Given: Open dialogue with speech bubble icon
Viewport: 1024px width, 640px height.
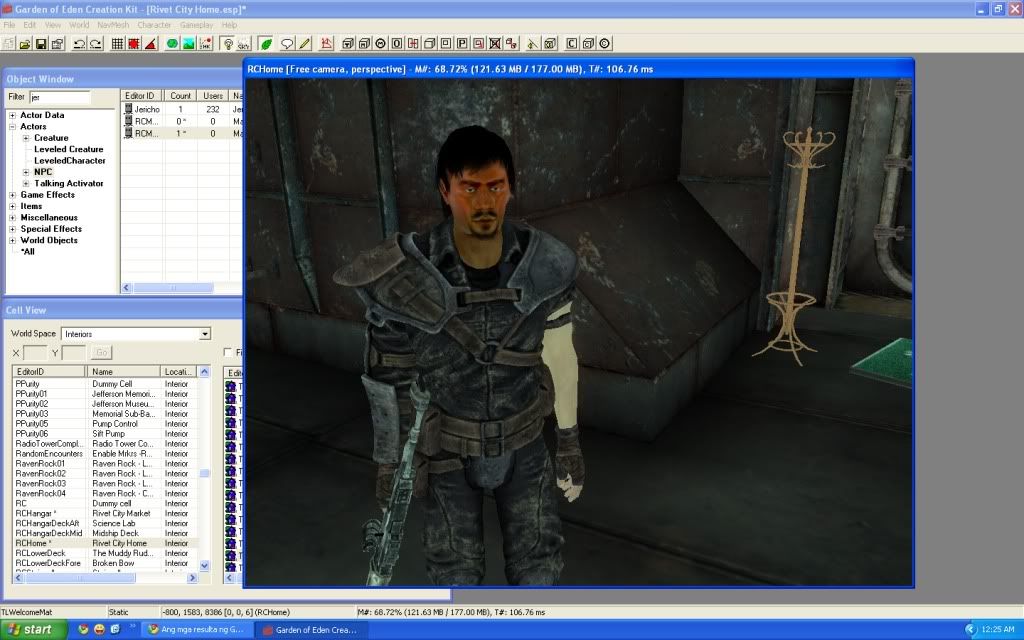Looking at the screenshot, I should point(287,44).
